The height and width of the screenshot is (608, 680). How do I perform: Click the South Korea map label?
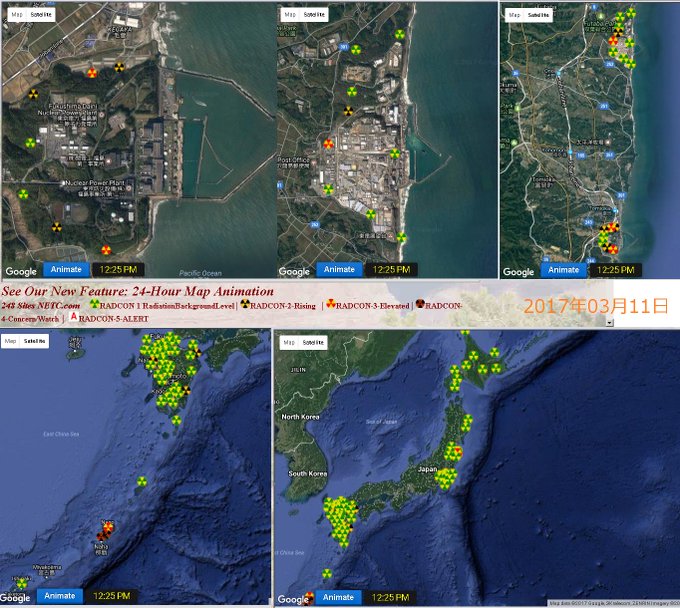tap(307, 474)
